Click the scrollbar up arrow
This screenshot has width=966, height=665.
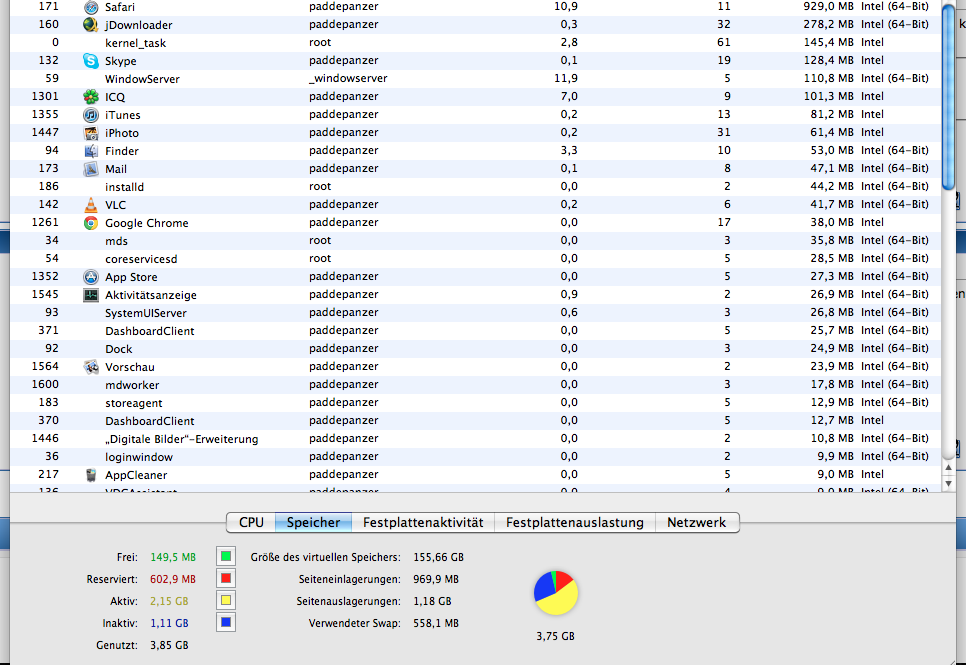pos(948,468)
